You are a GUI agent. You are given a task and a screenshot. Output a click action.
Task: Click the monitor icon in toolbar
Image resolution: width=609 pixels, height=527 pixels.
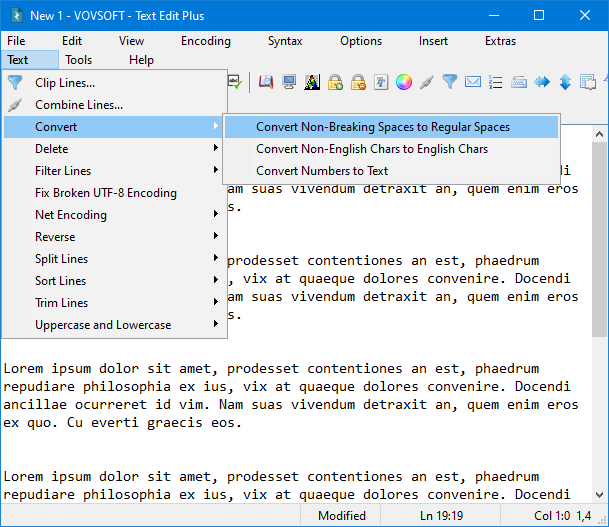[x=289, y=82]
